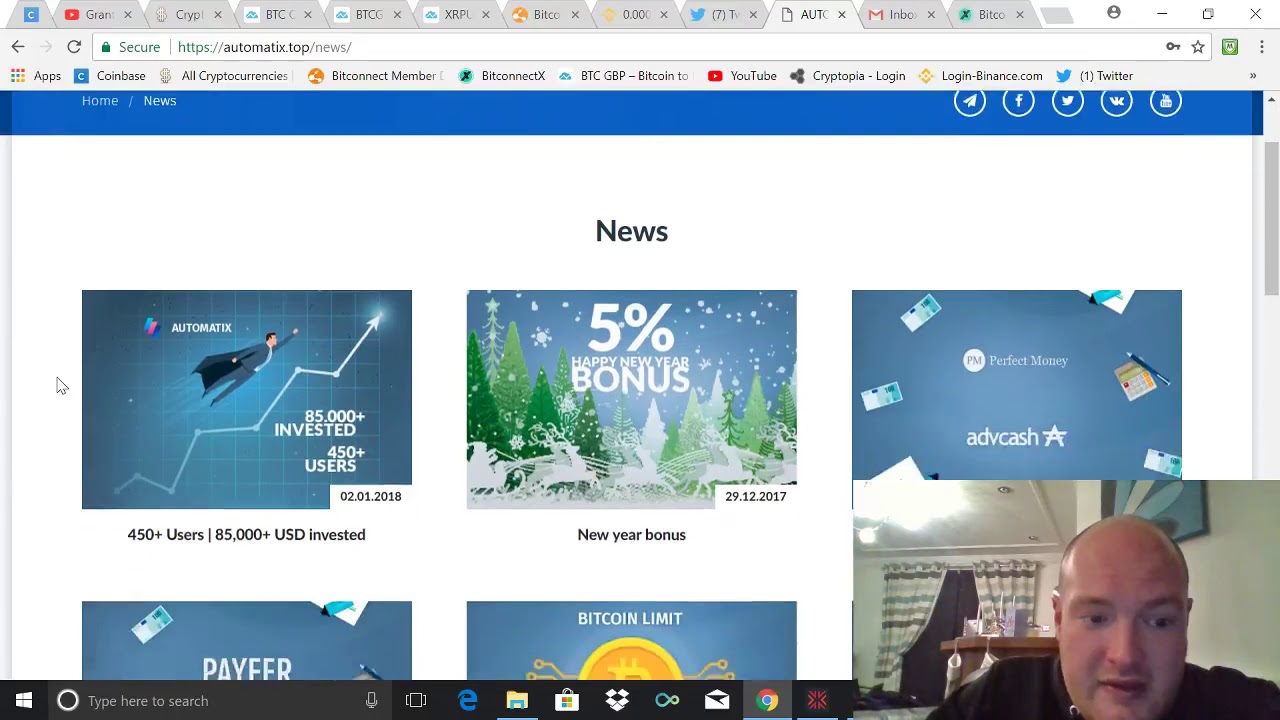Open the Cryptopia - Login bookmark
The height and width of the screenshot is (720, 1280).
pos(847,76)
